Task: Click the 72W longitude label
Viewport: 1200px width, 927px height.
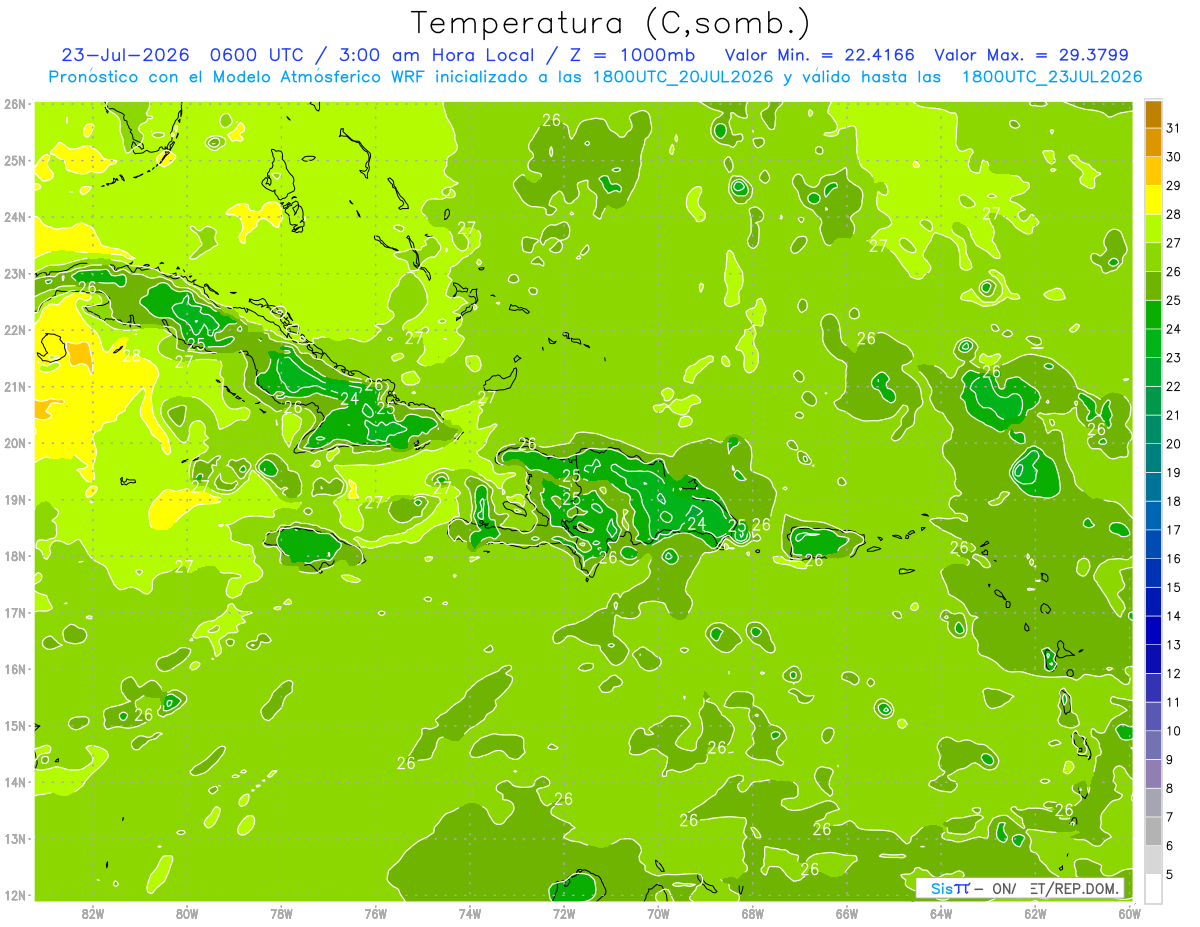Action: coord(563,913)
